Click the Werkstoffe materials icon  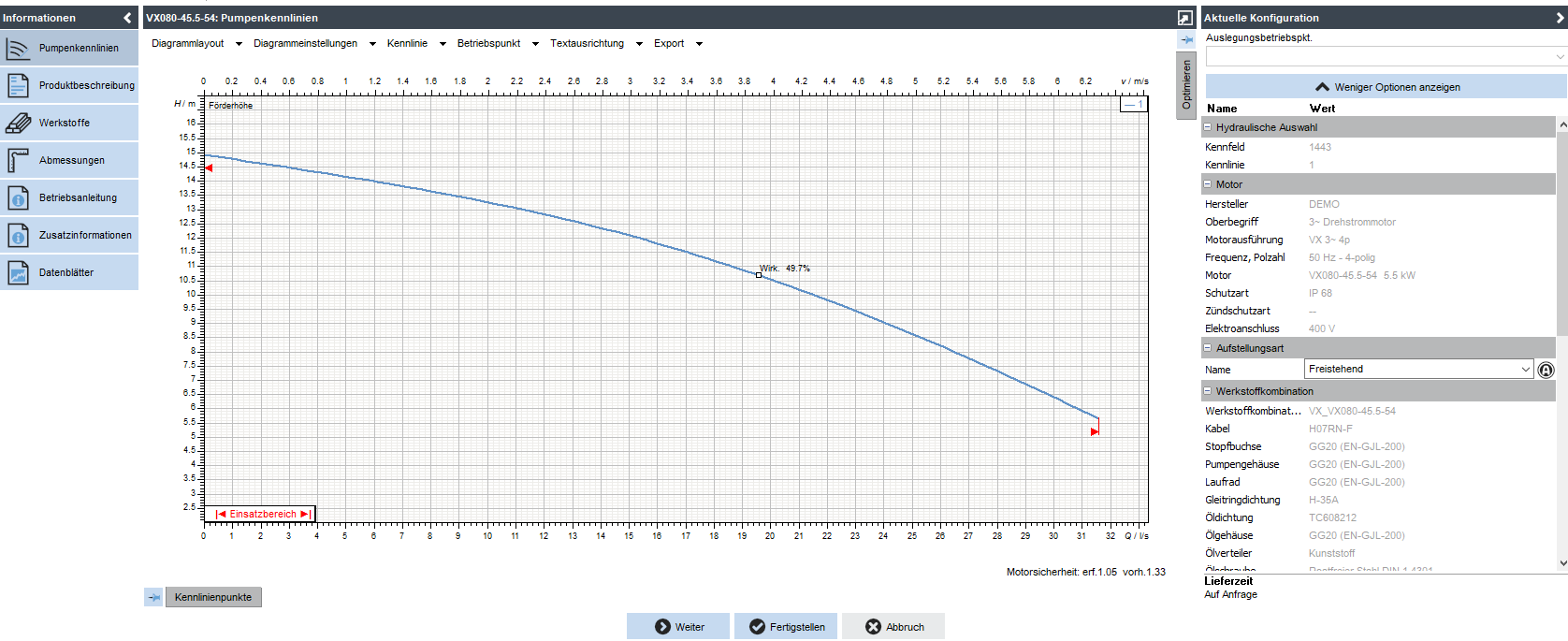pos(19,123)
